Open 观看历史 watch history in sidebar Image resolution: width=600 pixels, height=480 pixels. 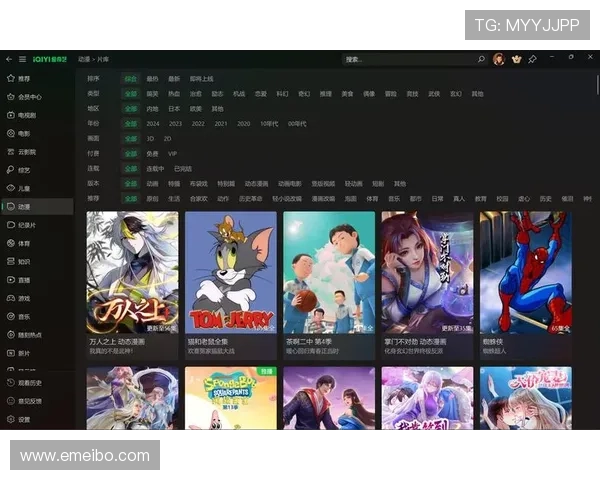click(x=30, y=383)
